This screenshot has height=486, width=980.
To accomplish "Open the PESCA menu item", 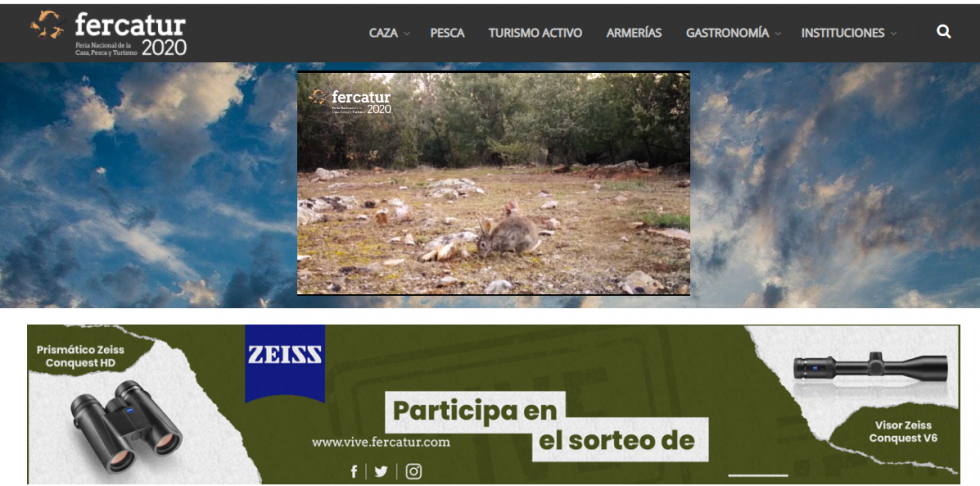I will (447, 33).
